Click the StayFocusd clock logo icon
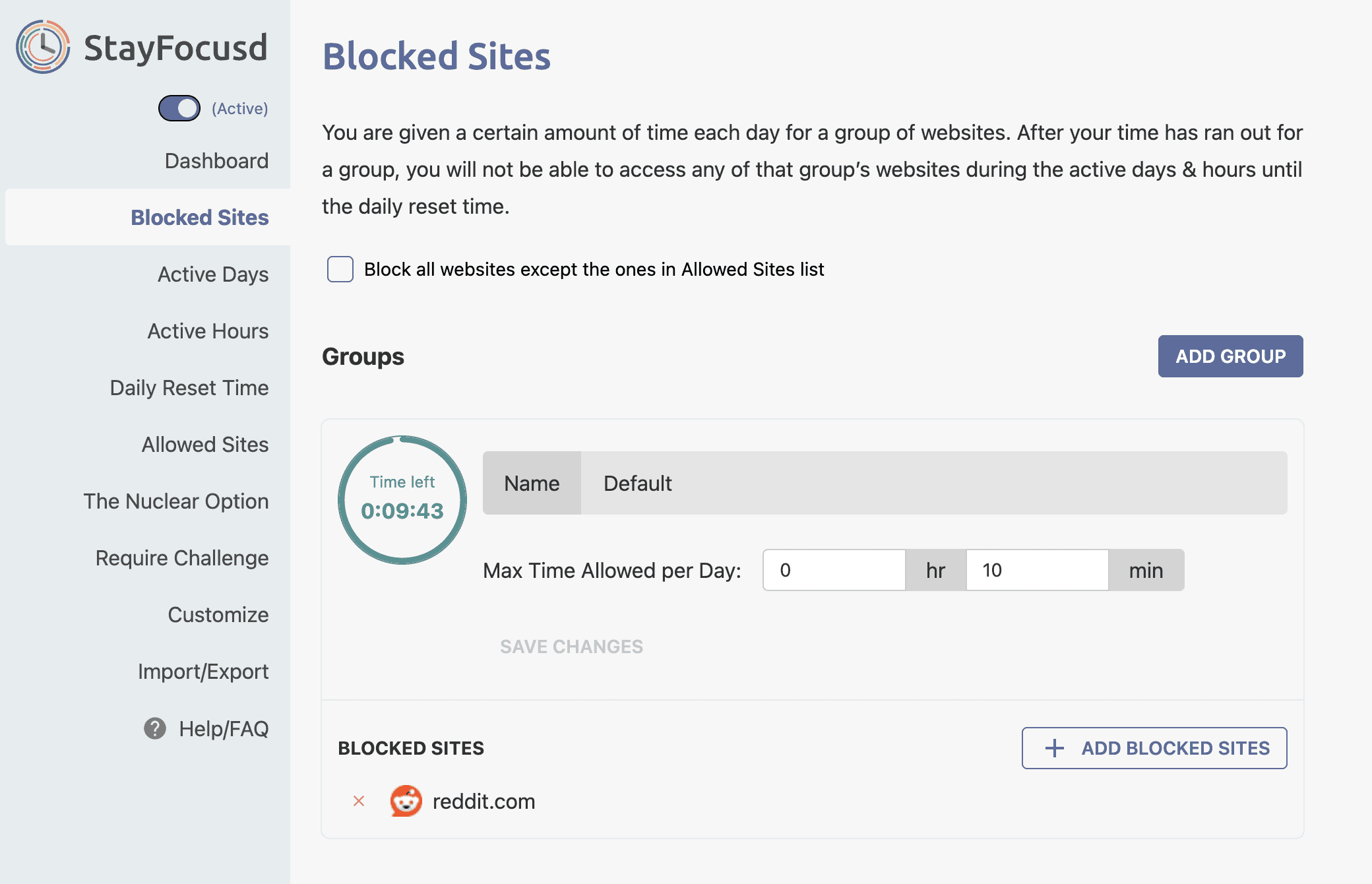Viewport: 1372px width, 884px height. (43, 47)
